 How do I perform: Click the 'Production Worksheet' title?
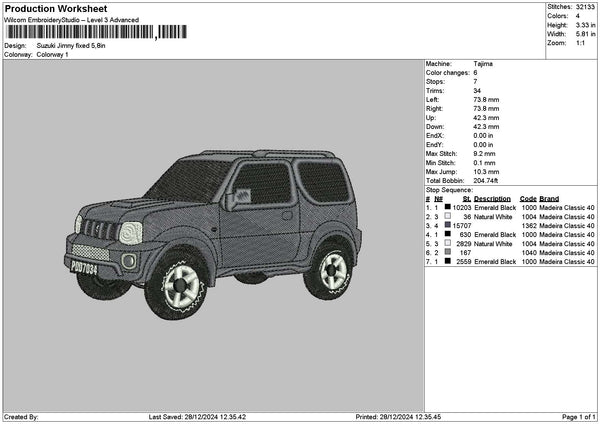(56, 8)
